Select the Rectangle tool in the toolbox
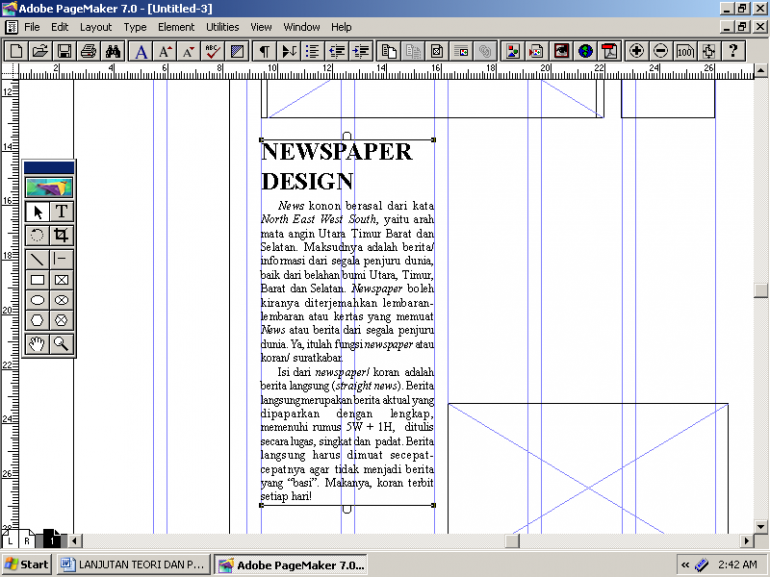 (37, 280)
